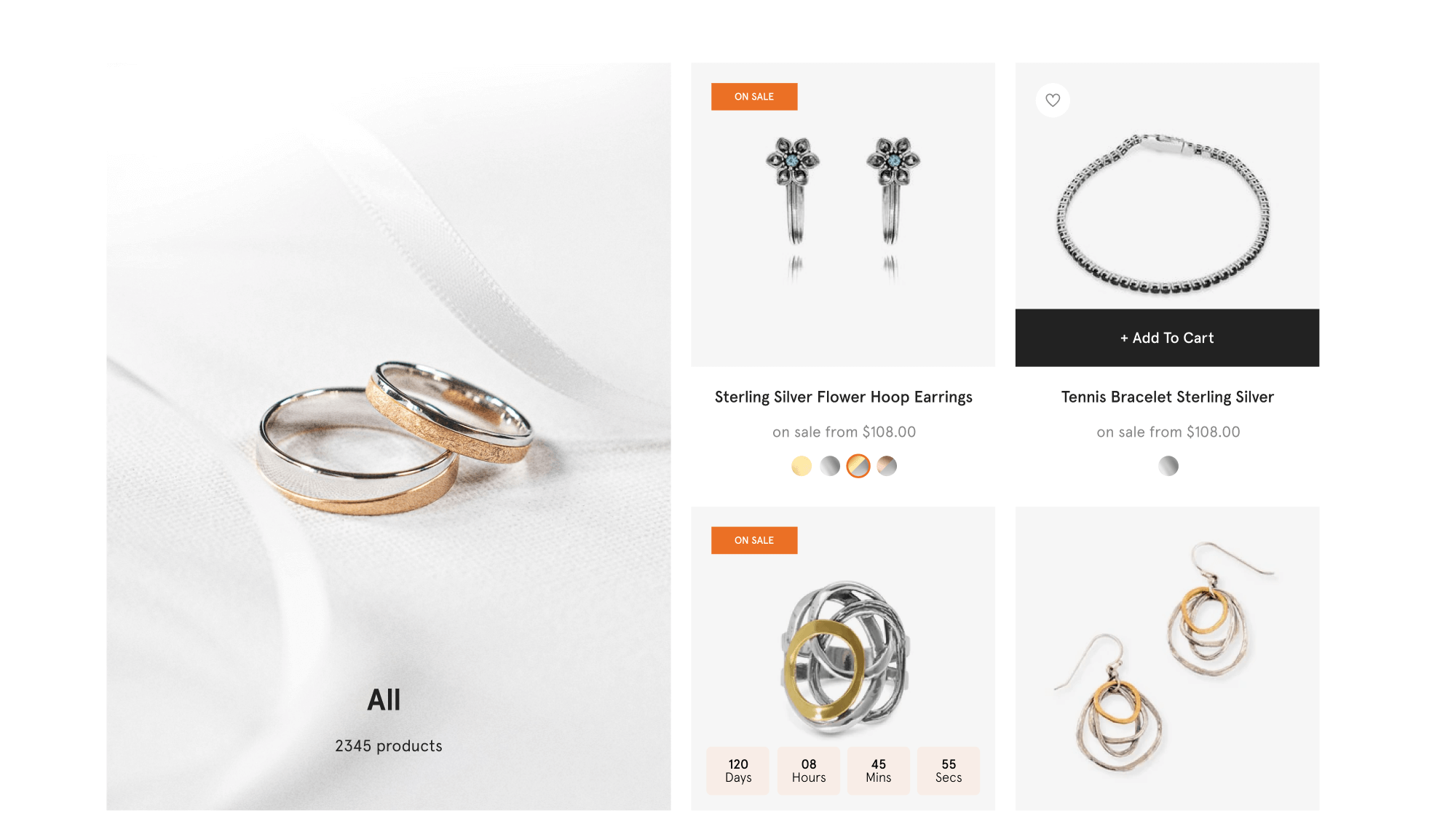
Task: Choose the silver swatch under Flower Hoop Earrings
Action: tap(830, 466)
